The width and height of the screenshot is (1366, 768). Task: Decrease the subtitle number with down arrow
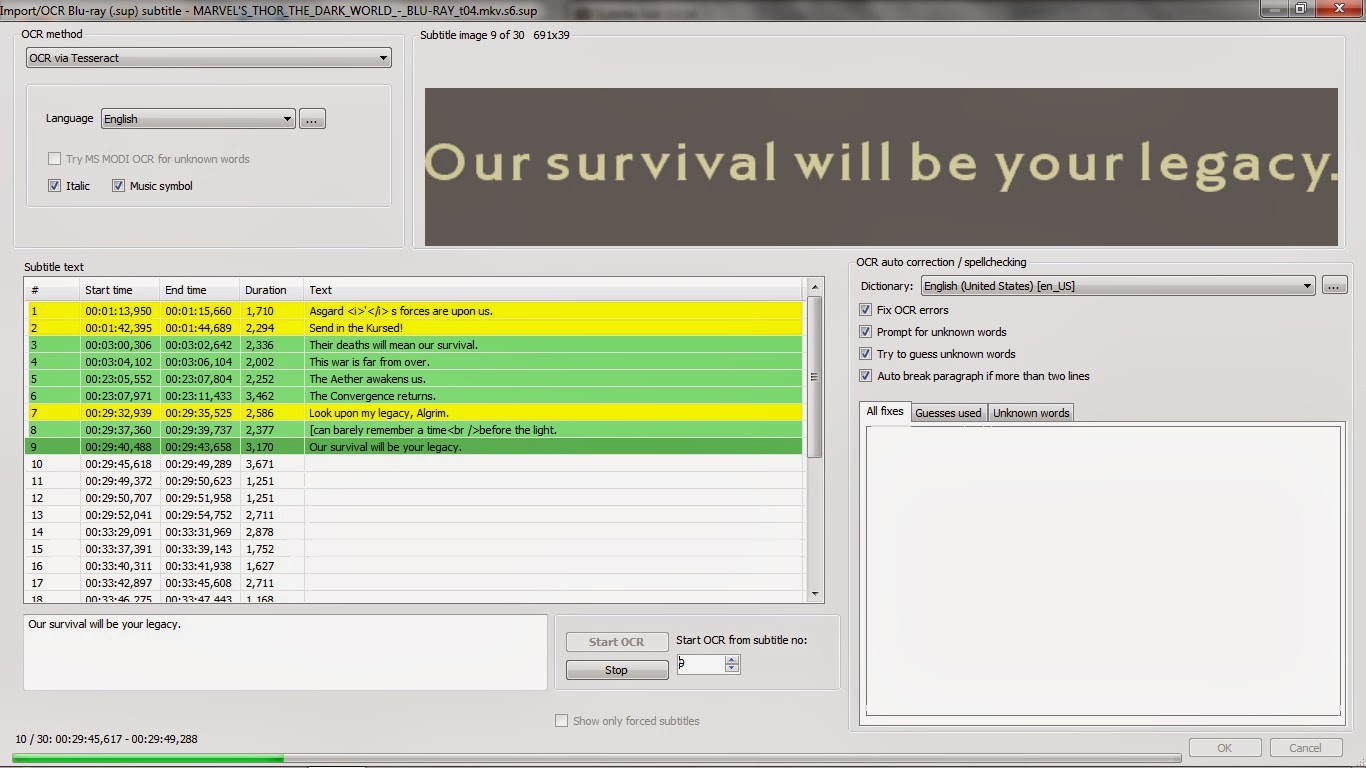coord(732,669)
